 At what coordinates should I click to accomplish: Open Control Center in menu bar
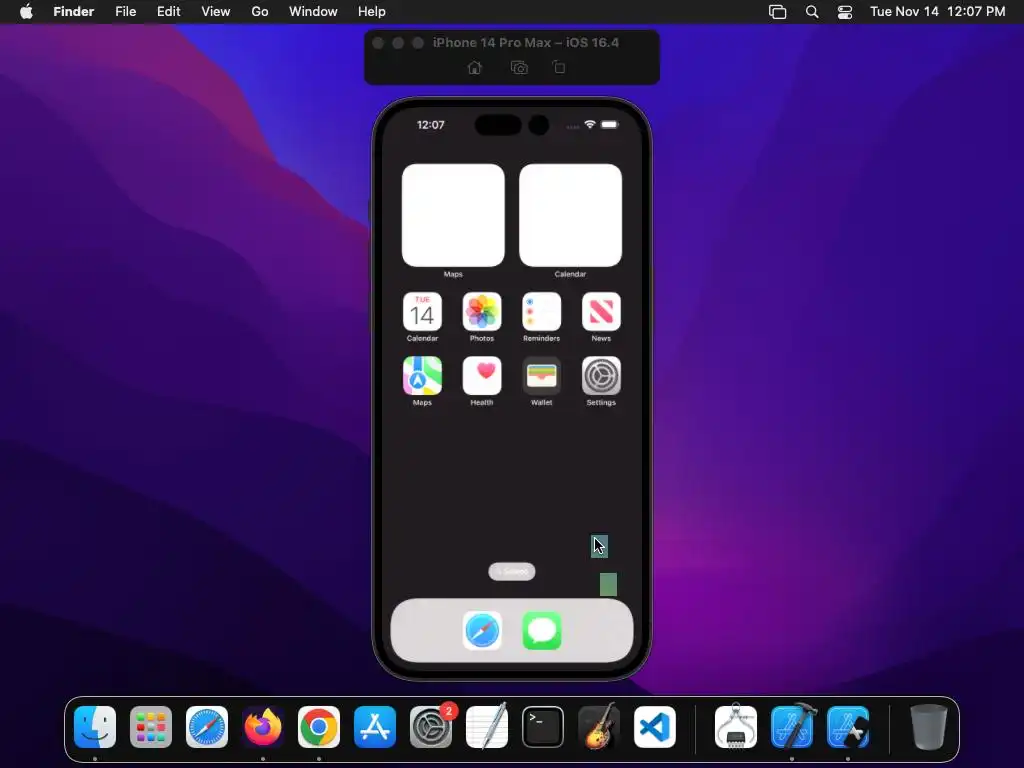coord(844,11)
